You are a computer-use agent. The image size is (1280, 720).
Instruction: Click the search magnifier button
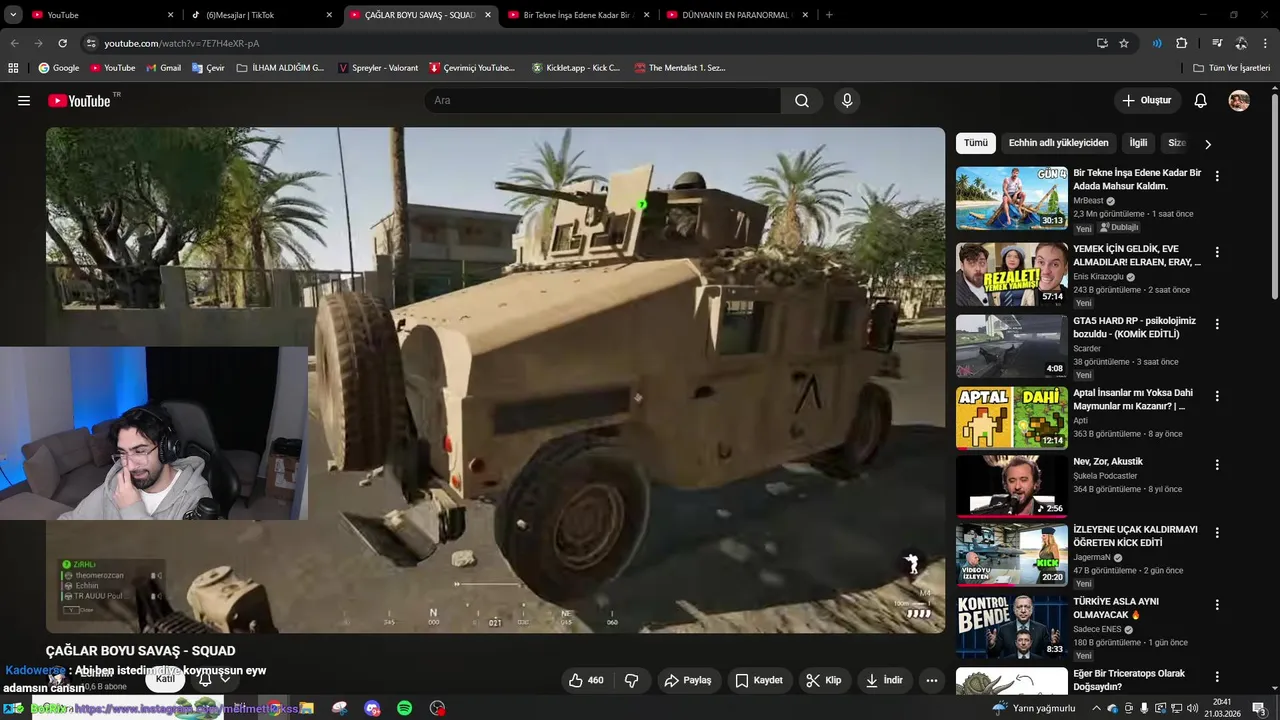pyautogui.click(x=802, y=100)
